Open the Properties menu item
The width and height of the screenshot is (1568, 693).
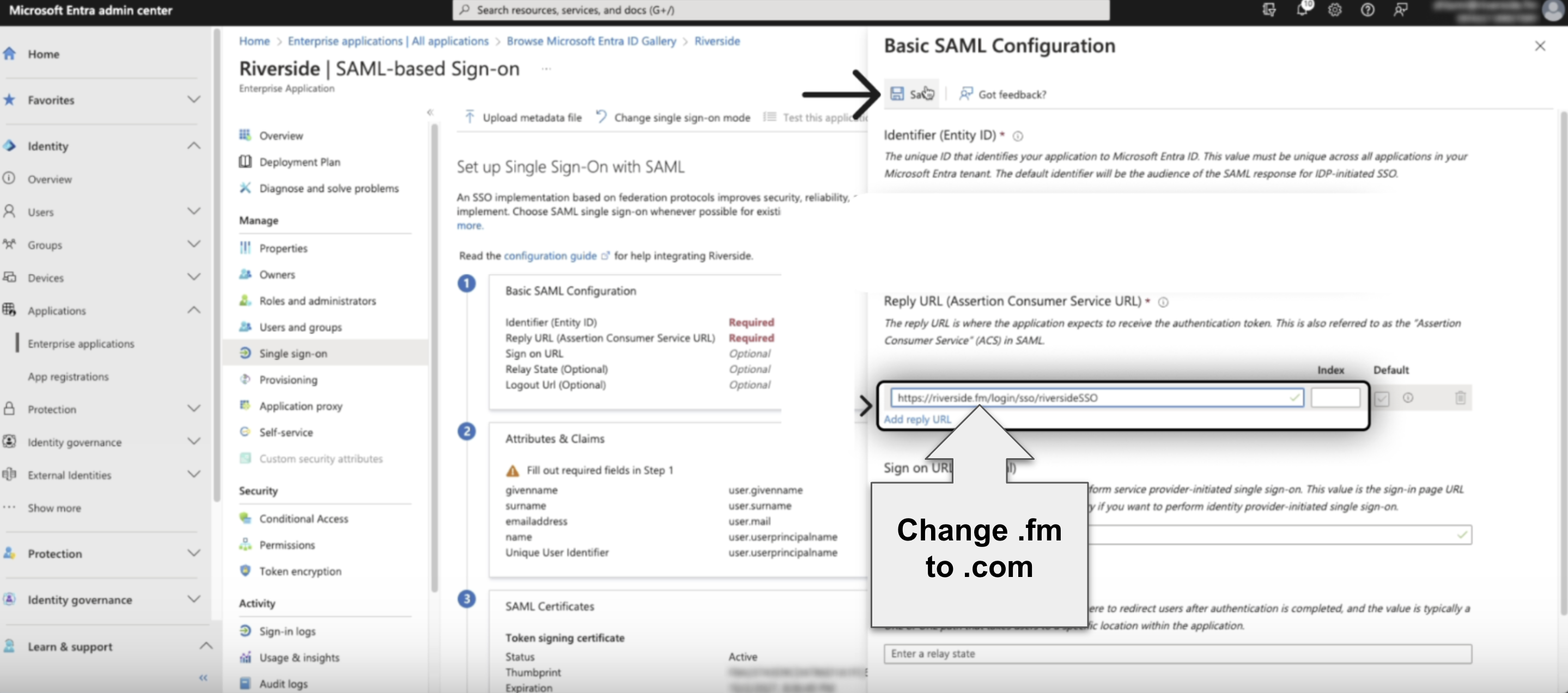[283, 248]
